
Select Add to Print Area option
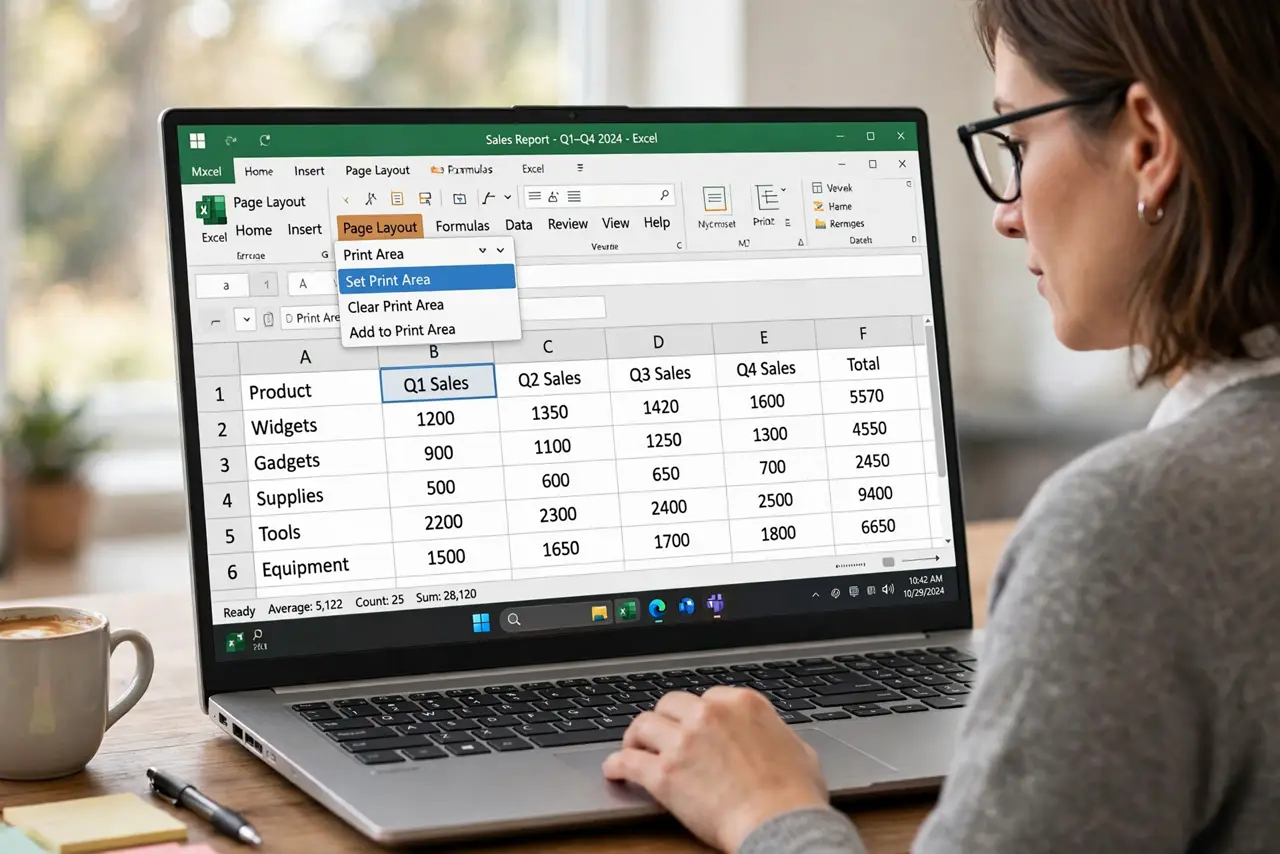tap(402, 331)
